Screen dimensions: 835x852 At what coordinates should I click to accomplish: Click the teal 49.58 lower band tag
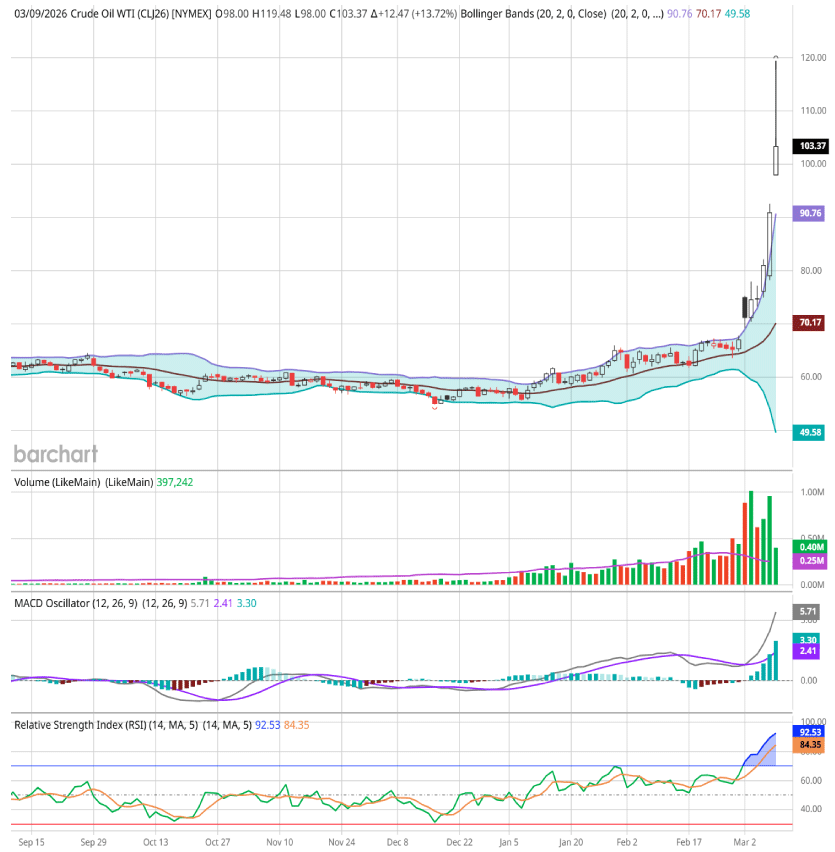[x=807, y=432]
